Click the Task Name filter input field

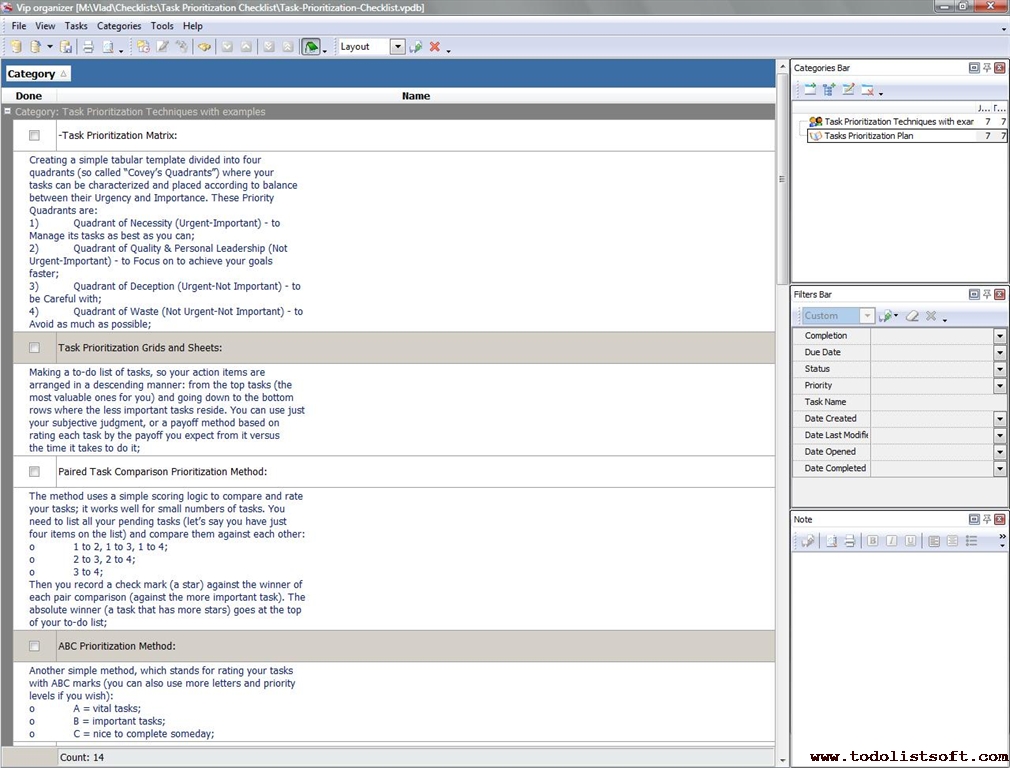pyautogui.click(x=936, y=402)
